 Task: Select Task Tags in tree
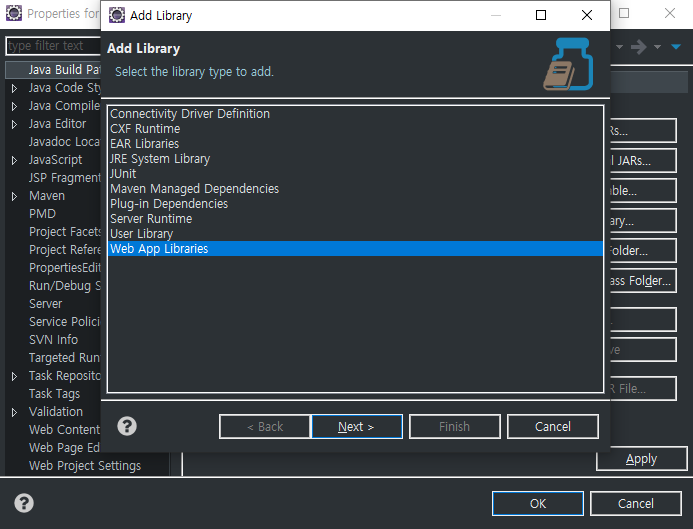[x=54, y=394]
